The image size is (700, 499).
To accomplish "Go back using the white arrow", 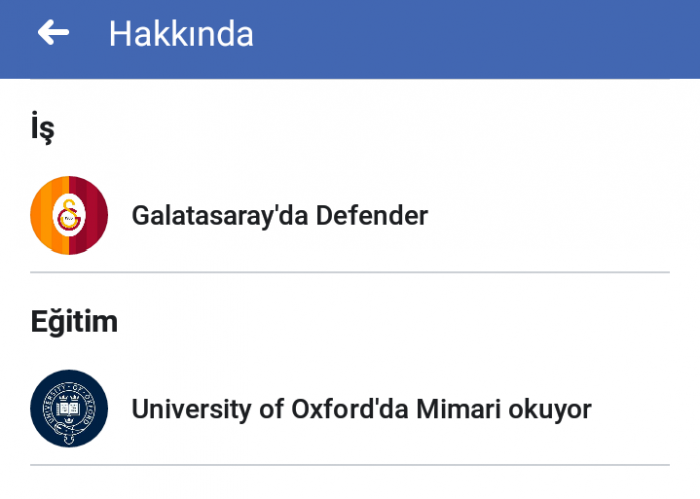I will tap(53, 32).
